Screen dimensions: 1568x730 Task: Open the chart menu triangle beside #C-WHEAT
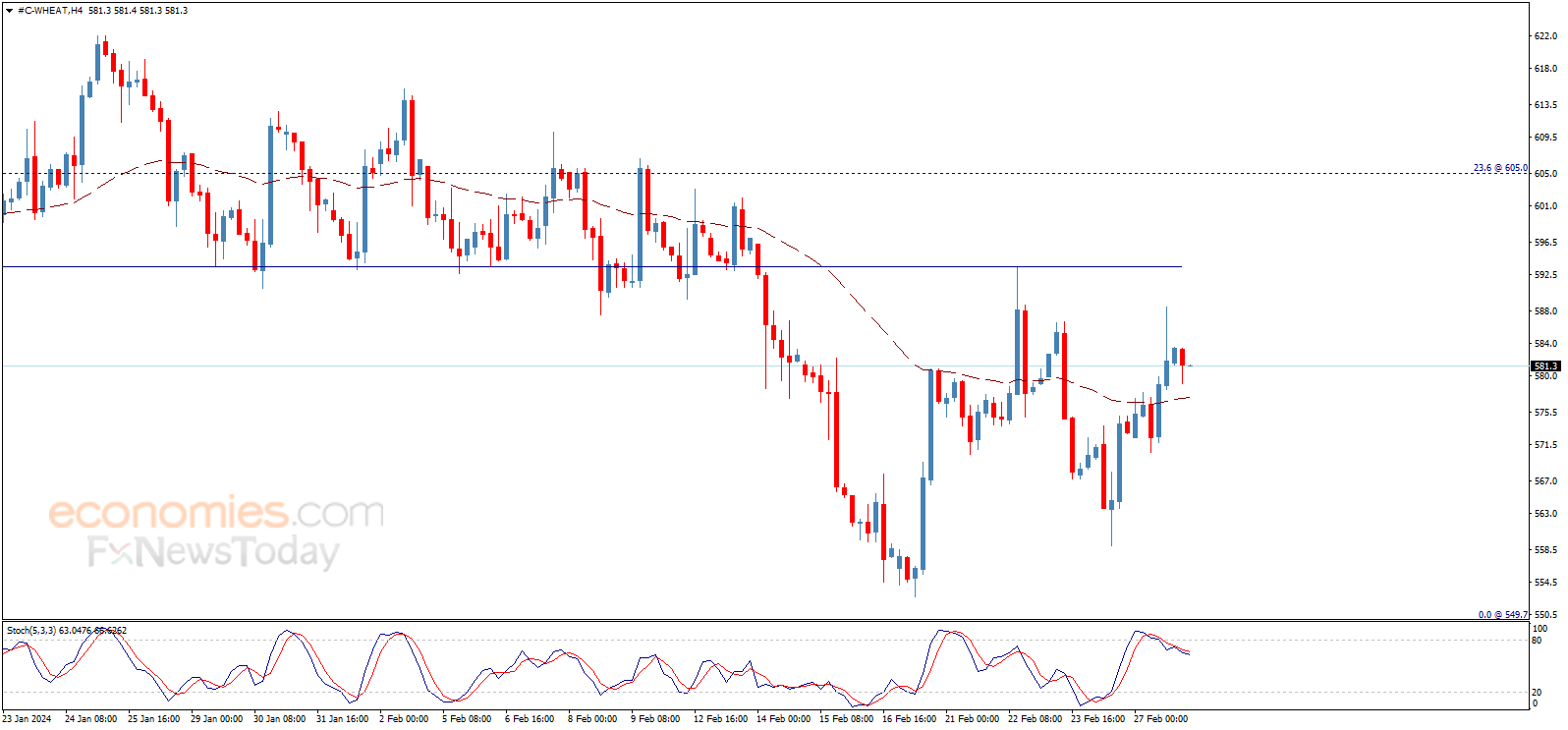tap(10, 11)
